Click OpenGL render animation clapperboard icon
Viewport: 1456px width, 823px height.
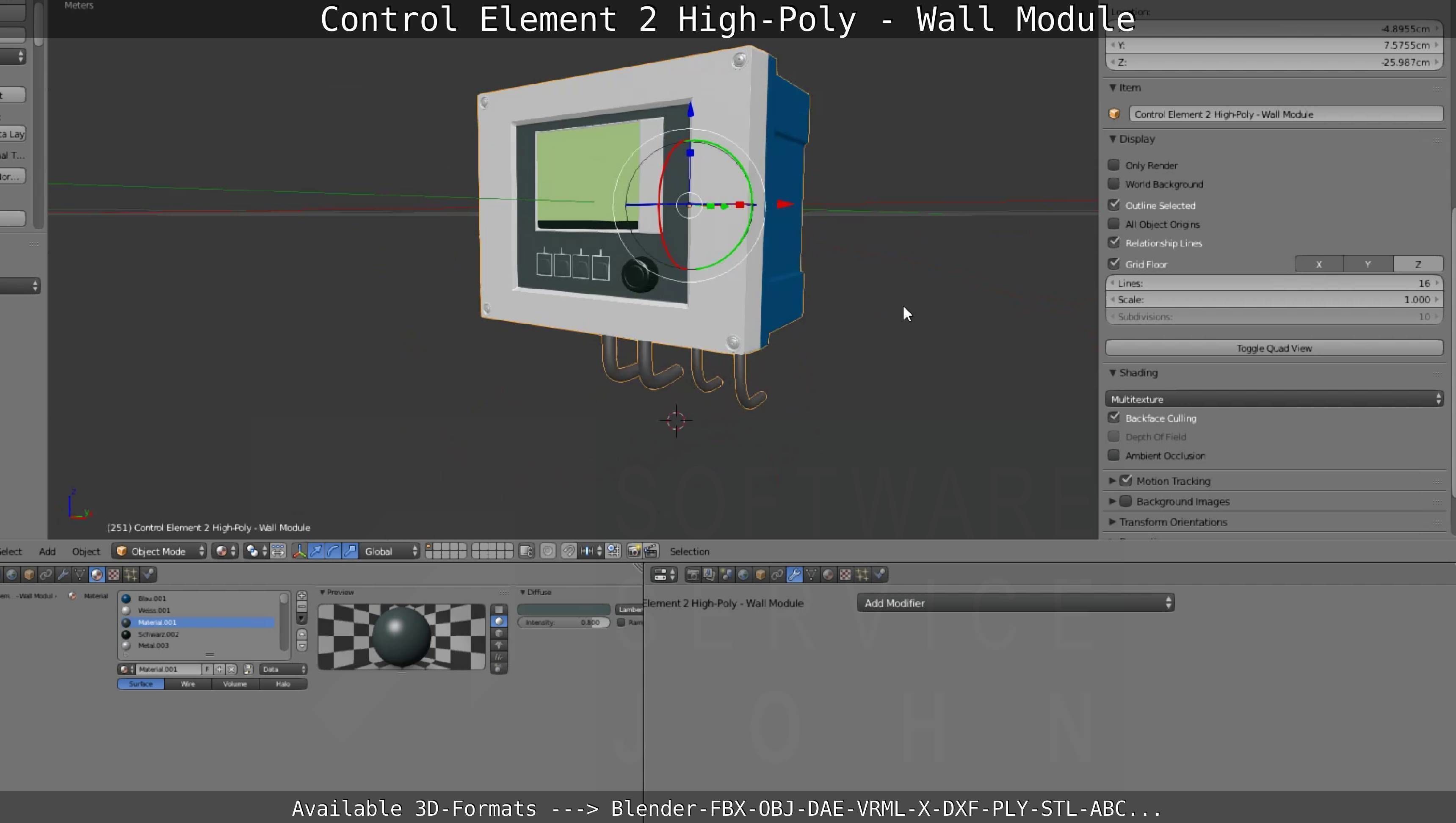[x=651, y=551]
